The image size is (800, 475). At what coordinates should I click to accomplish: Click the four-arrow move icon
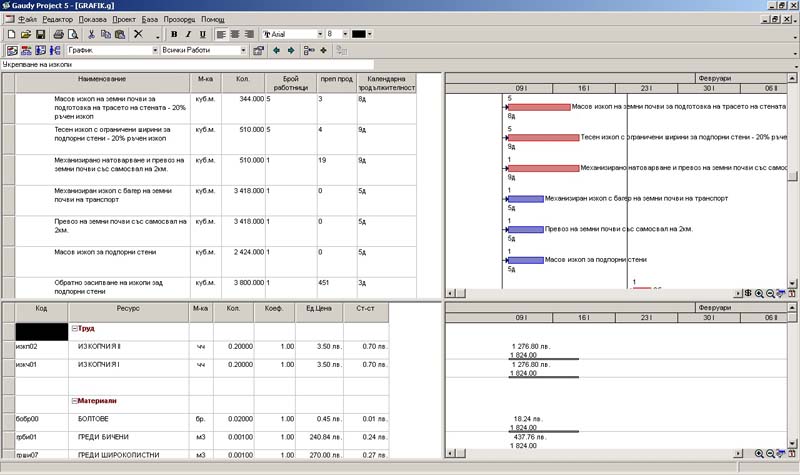(323, 50)
